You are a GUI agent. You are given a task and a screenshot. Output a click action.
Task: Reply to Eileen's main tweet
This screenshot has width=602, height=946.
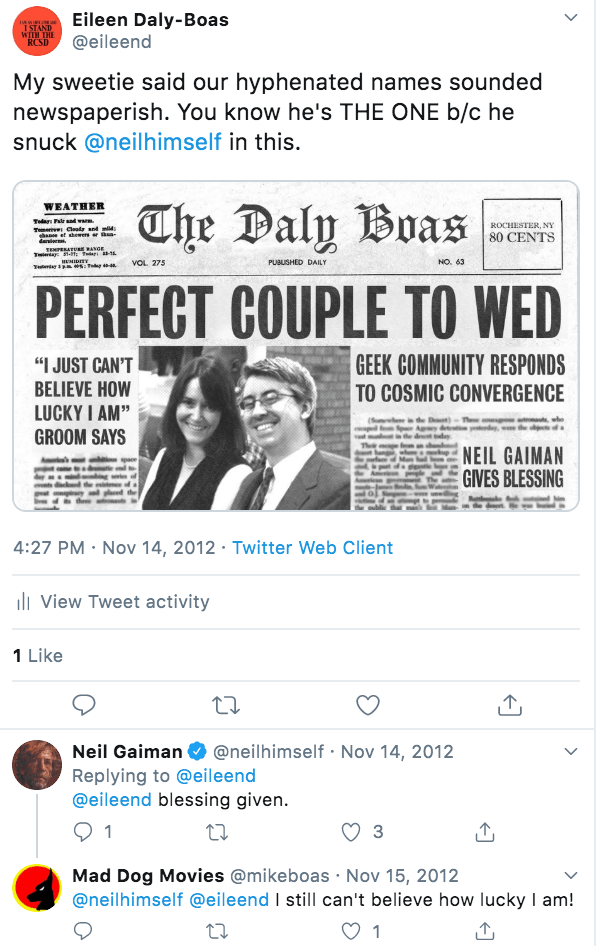[85, 705]
